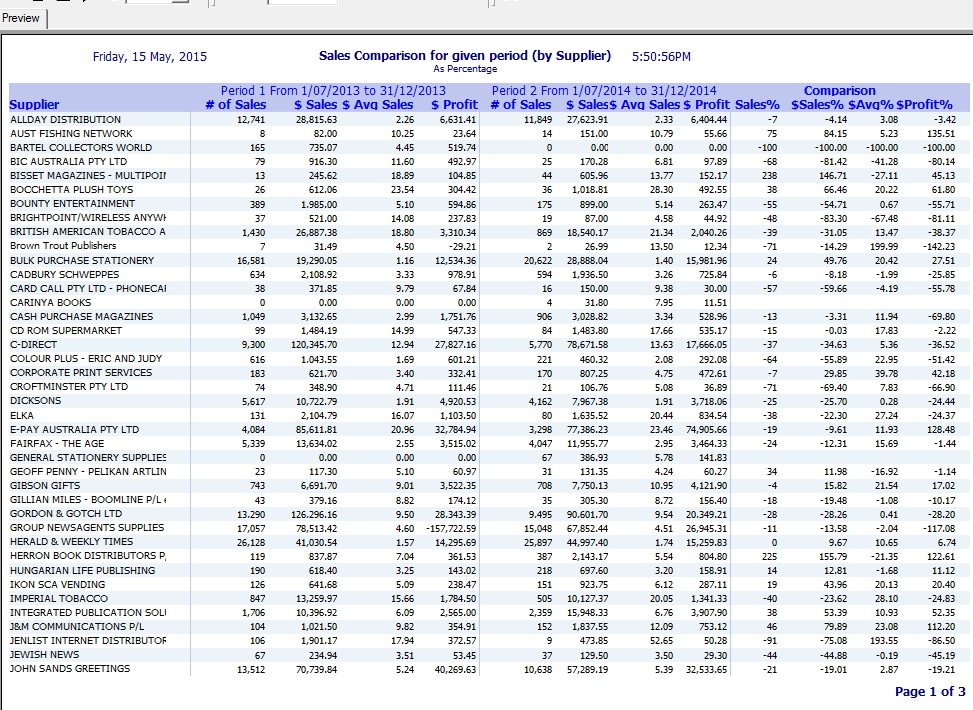
Task: Select the IKON SCA VENDING supplier name
Action: [x=58, y=584]
